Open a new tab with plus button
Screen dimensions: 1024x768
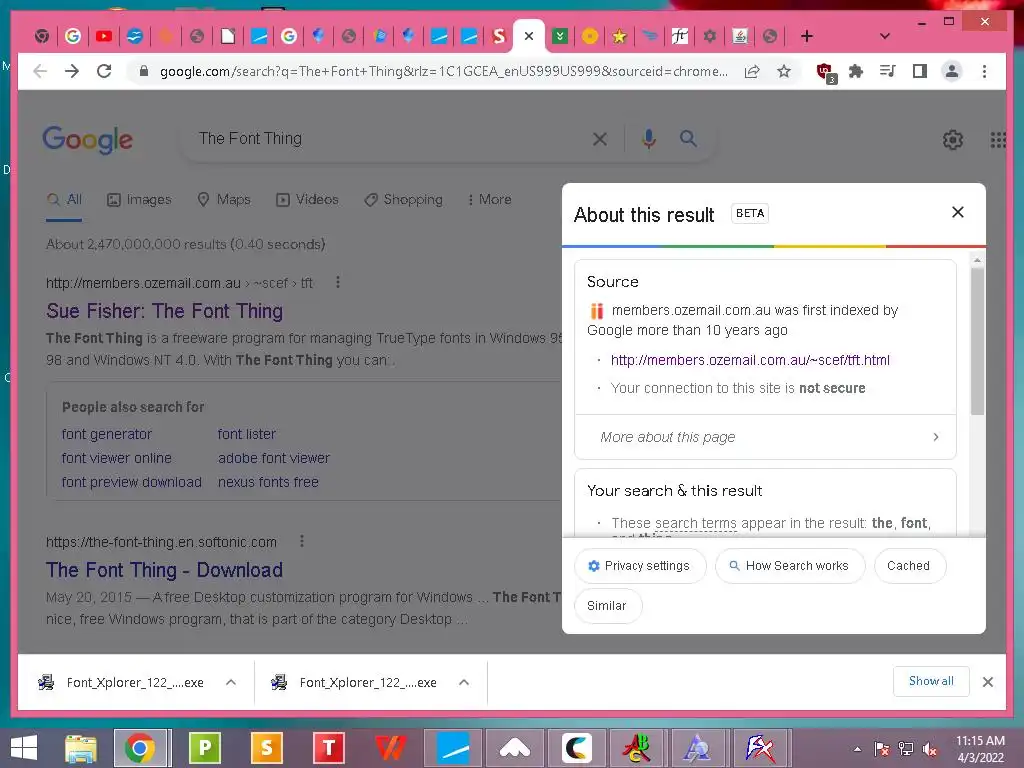pyautogui.click(x=807, y=36)
